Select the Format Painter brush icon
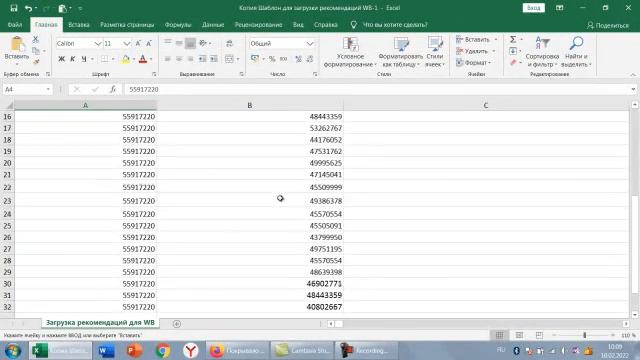Image resolution: width=640 pixels, height=360 pixels. pyautogui.click(x=36, y=62)
